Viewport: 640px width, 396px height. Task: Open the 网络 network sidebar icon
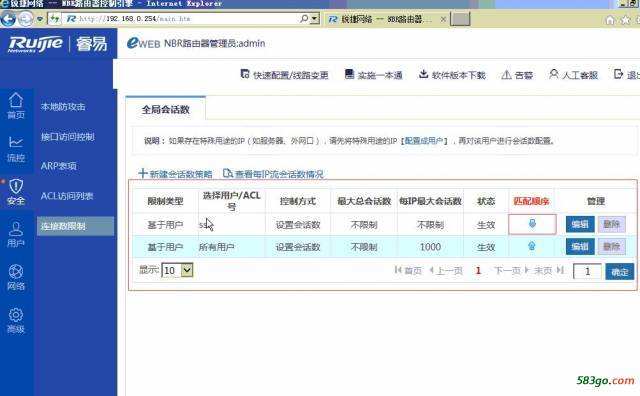[16, 278]
